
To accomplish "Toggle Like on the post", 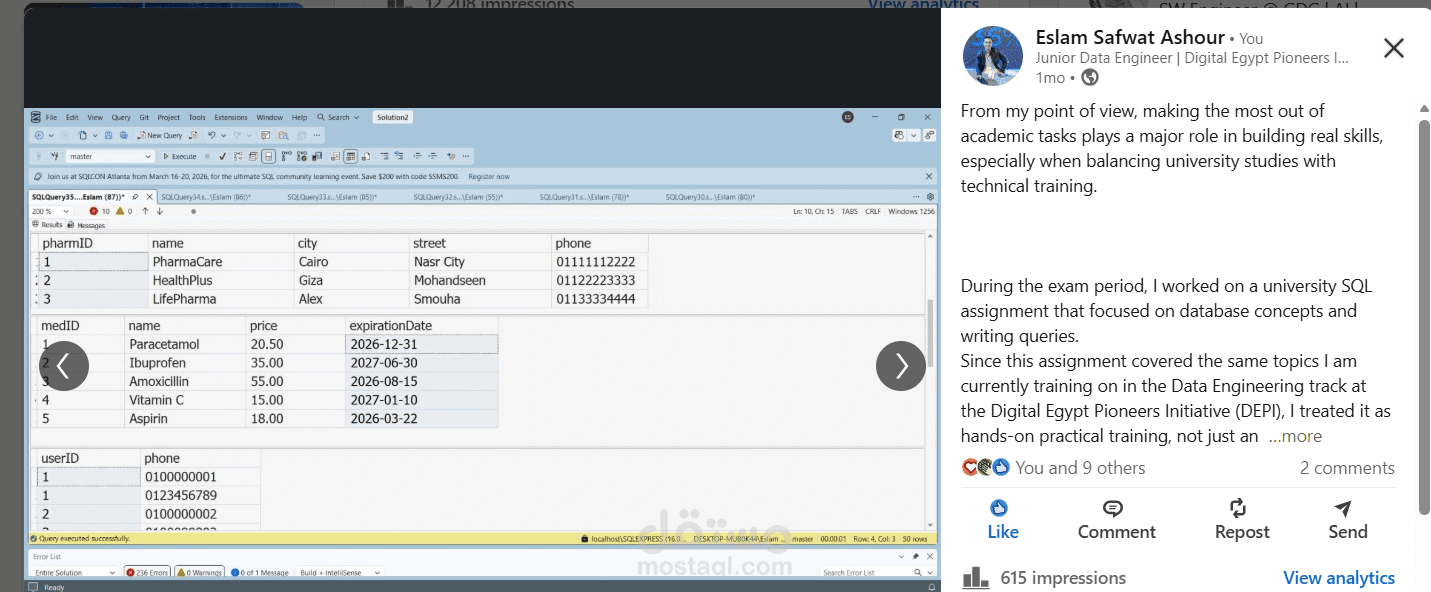I will [x=1002, y=520].
